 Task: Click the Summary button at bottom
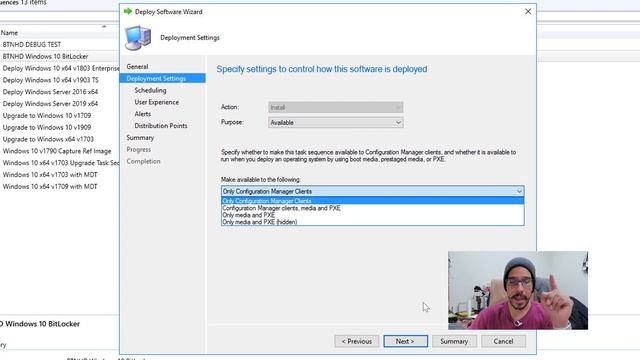click(x=454, y=341)
